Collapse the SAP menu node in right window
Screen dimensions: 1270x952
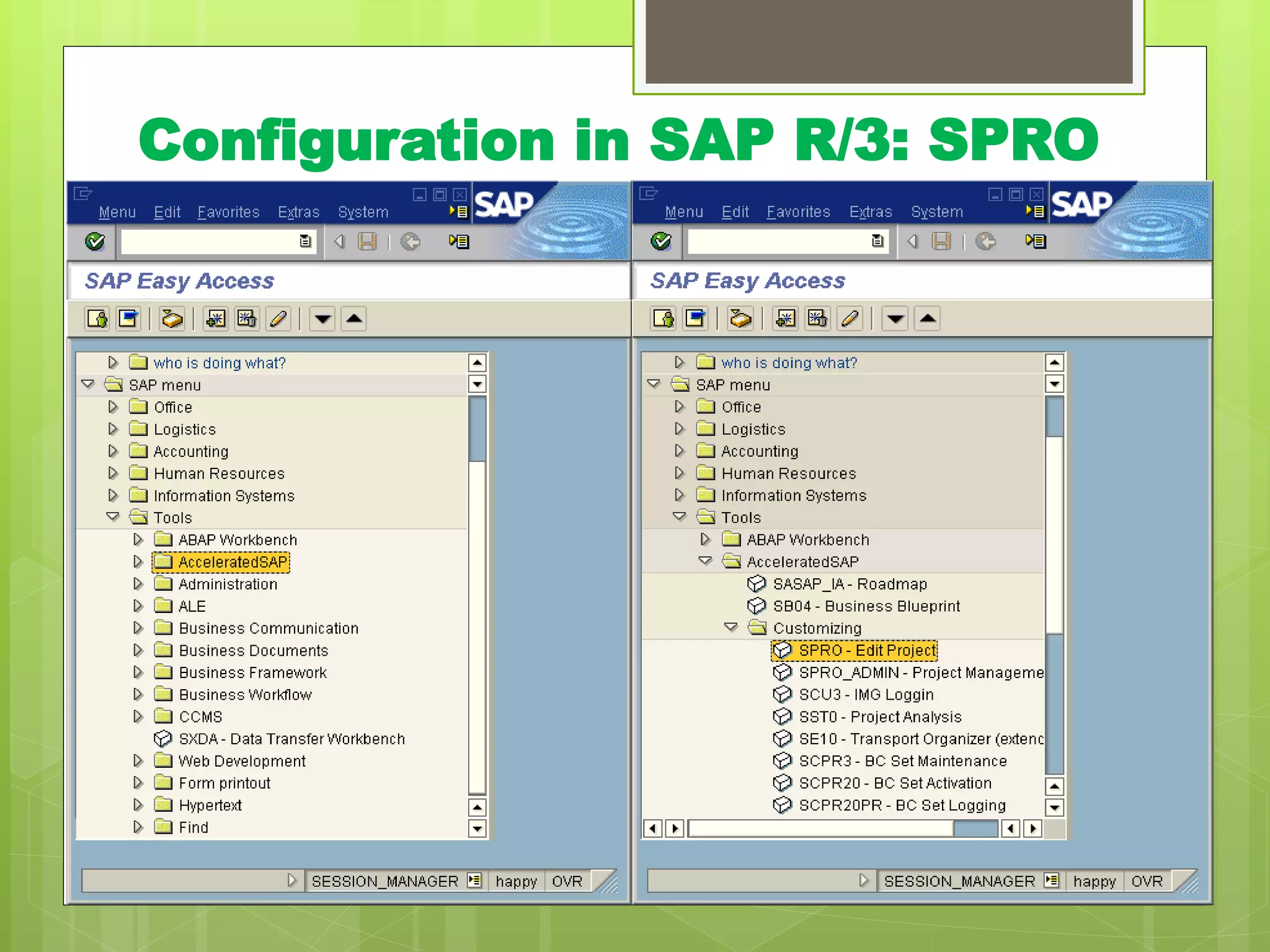coord(654,384)
